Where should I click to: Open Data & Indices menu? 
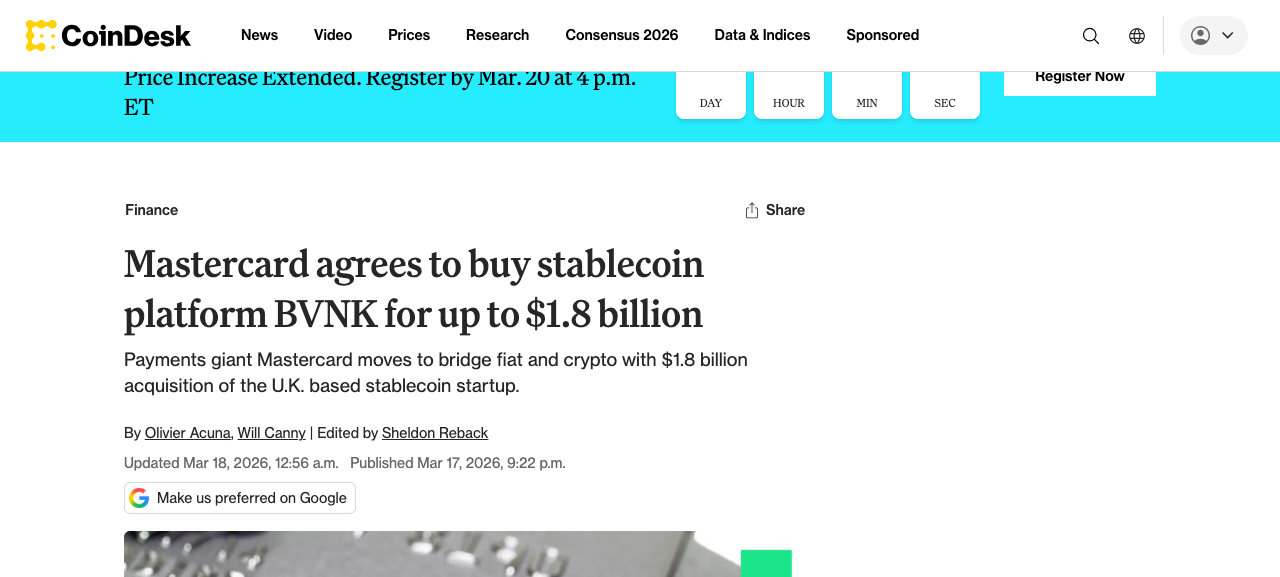[x=762, y=35]
